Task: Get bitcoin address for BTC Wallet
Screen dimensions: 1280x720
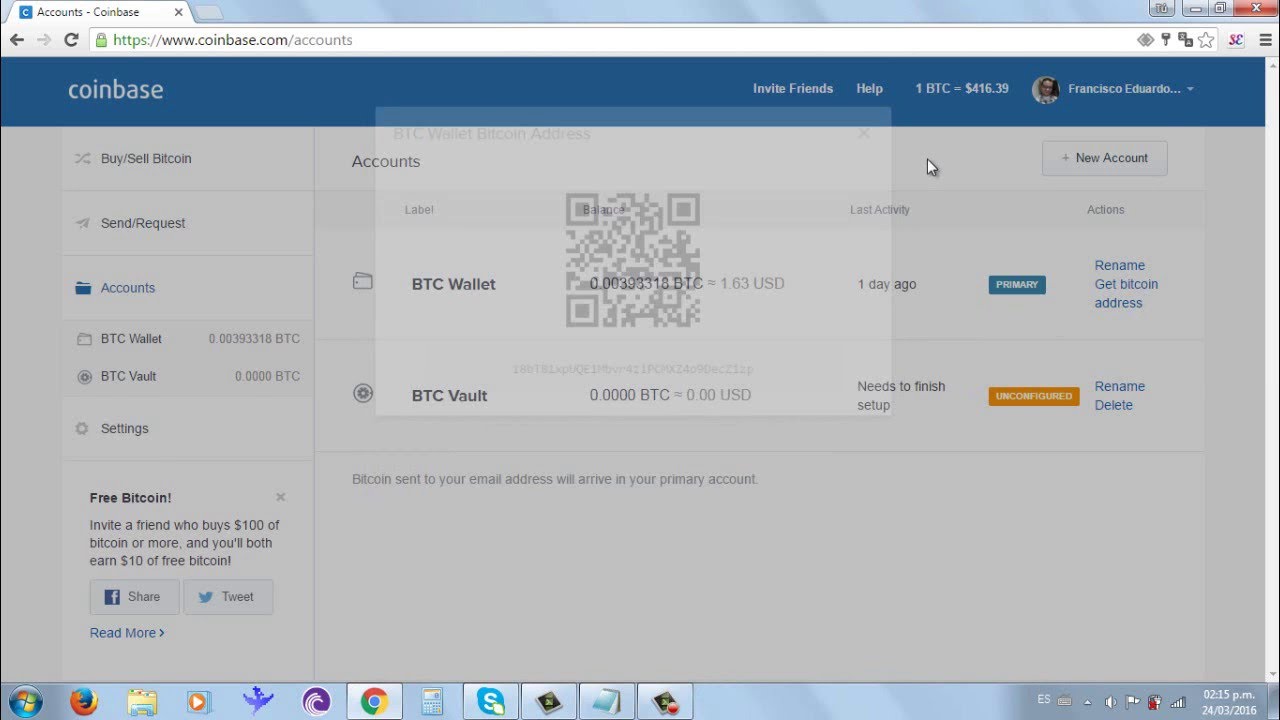Action: 1126,293
